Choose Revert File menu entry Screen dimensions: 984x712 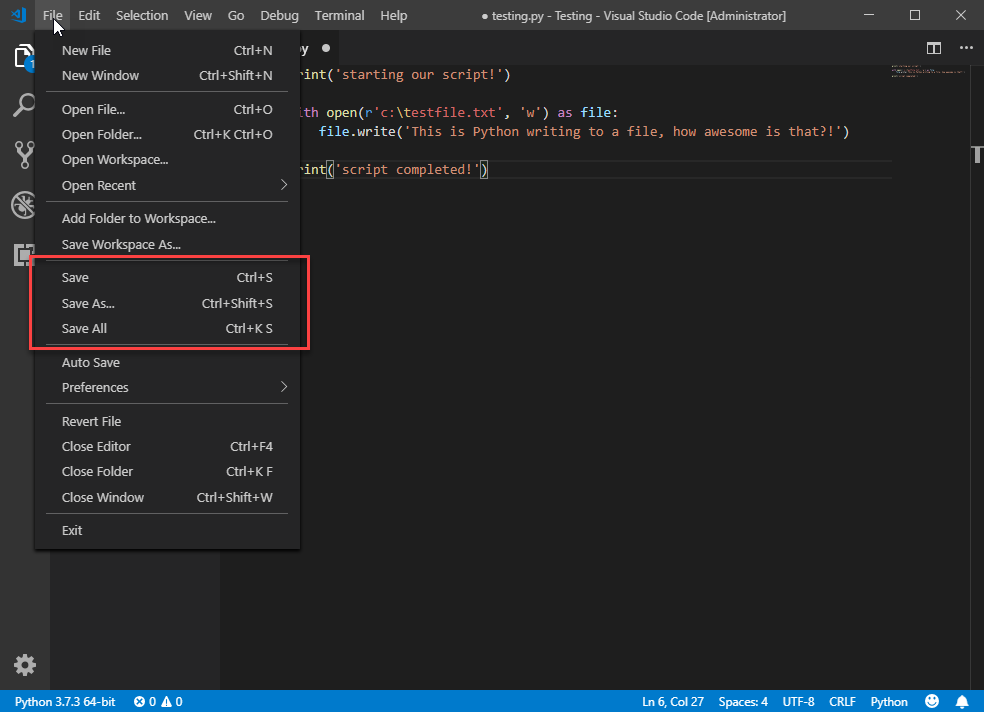(167, 422)
